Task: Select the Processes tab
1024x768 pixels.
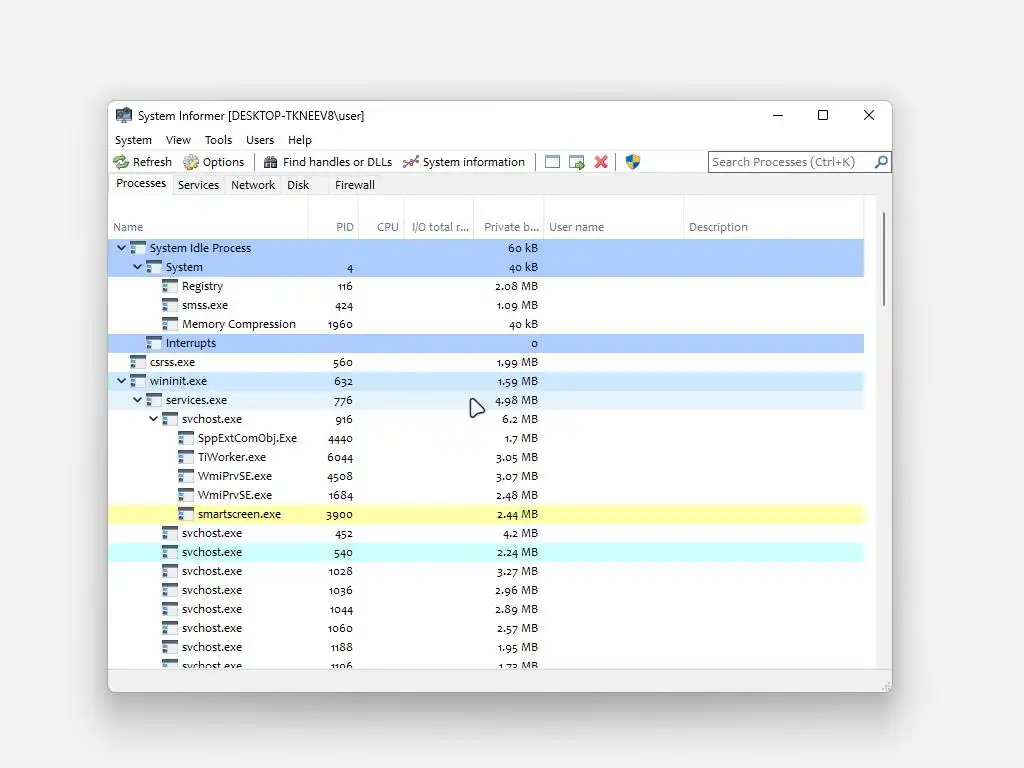Action: pyautogui.click(x=141, y=184)
